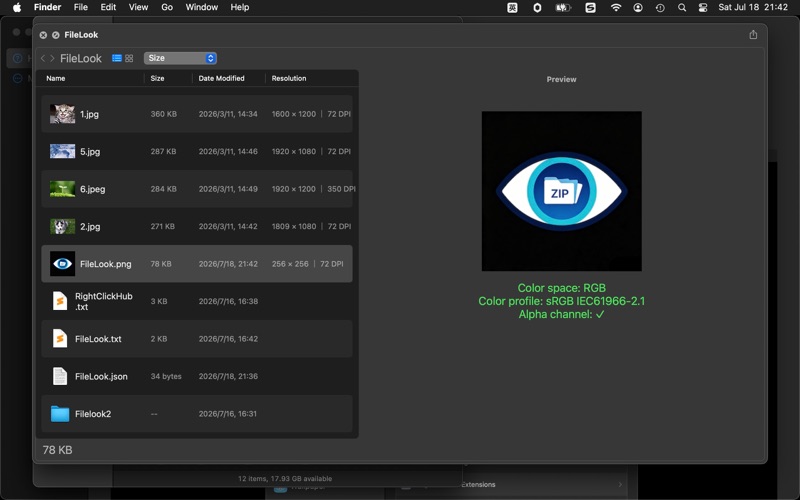Select the 6.jpeg file name

pyautogui.click(x=92, y=189)
